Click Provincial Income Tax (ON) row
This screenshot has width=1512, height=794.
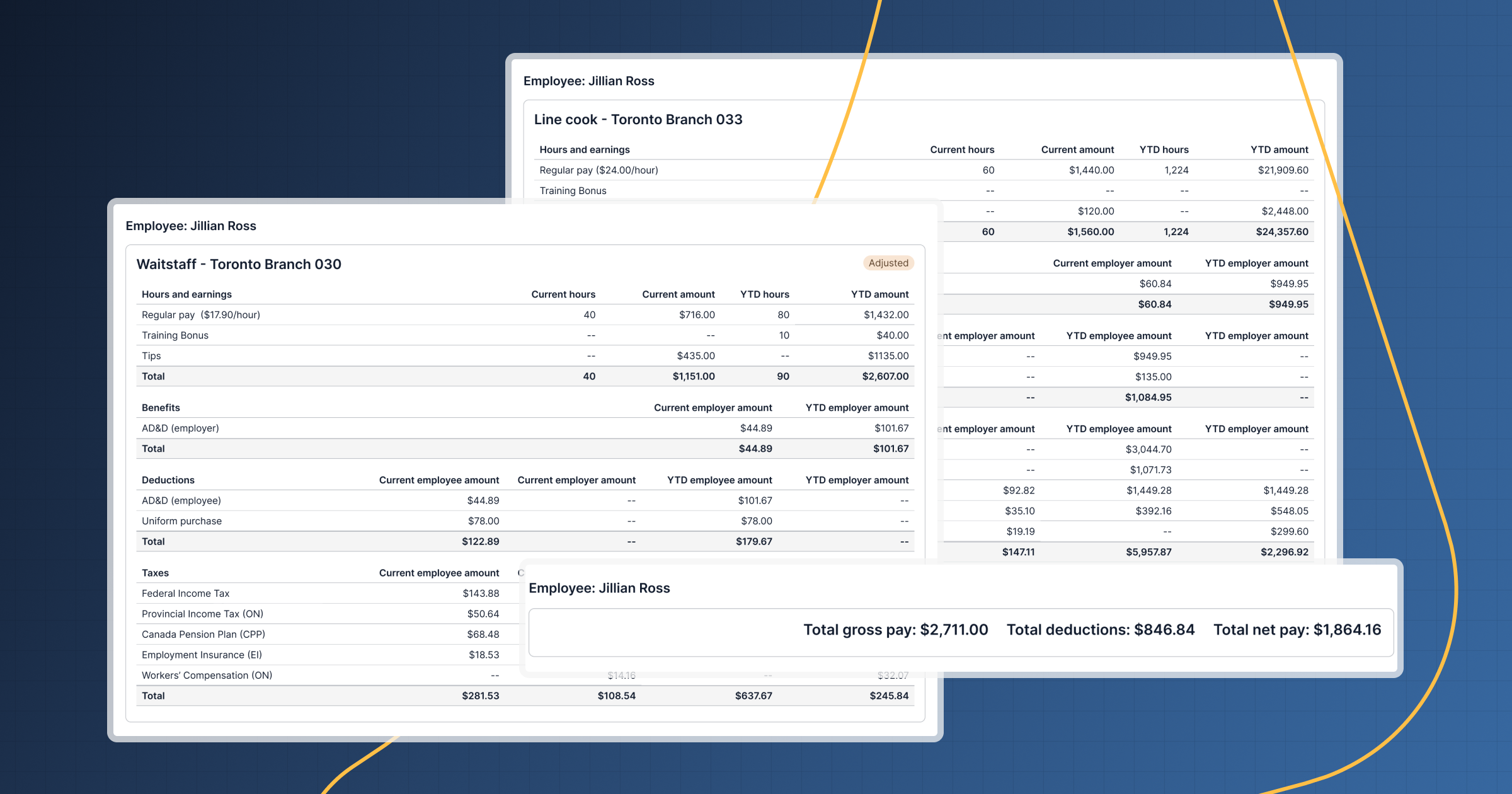202,614
